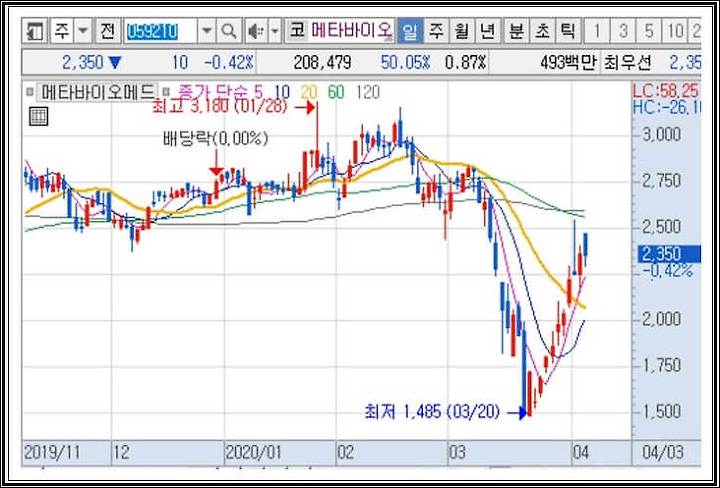720x488 pixels.
Task: Click the speaker sound icon
Action: coord(256,32)
